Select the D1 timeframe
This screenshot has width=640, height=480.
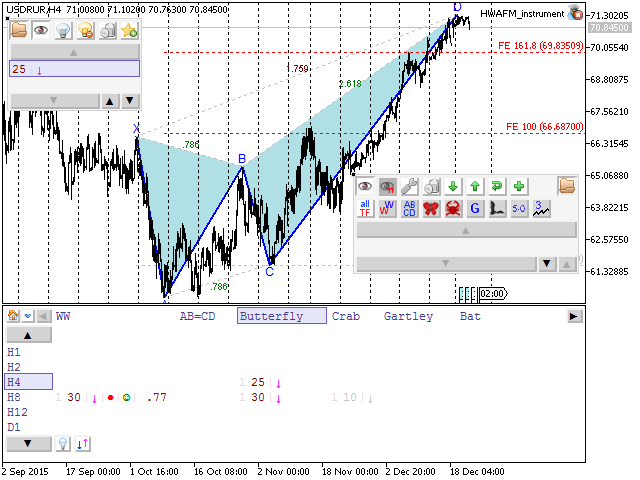point(14,427)
